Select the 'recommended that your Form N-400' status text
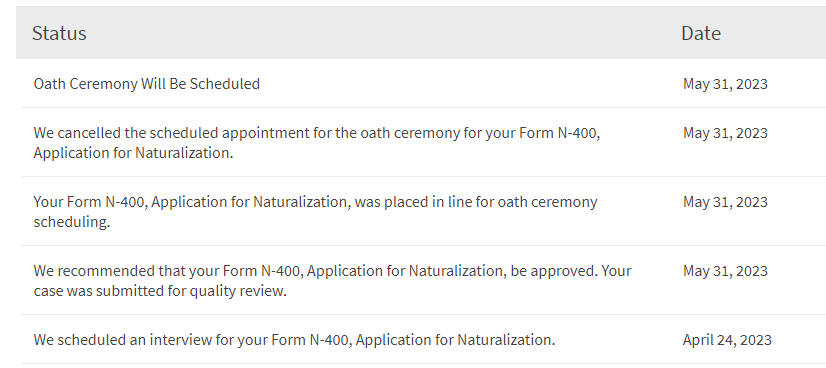The height and width of the screenshot is (368, 826). point(332,281)
